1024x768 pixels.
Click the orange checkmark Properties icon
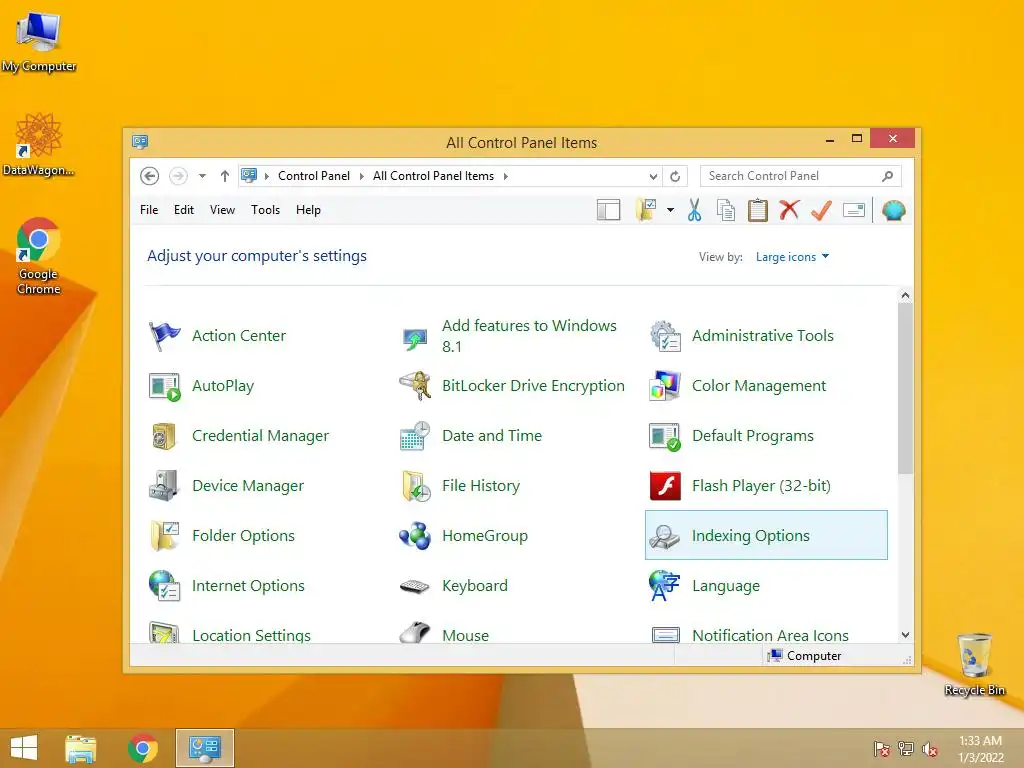click(822, 210)
